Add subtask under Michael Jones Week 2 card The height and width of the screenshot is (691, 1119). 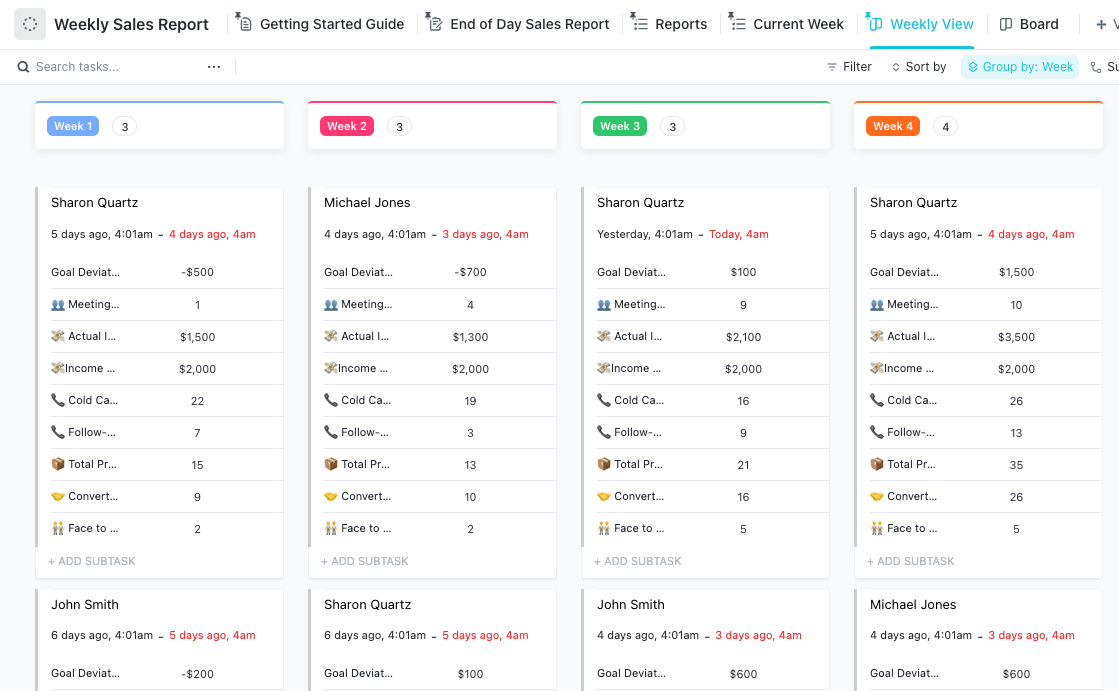(x=365, y=561)
